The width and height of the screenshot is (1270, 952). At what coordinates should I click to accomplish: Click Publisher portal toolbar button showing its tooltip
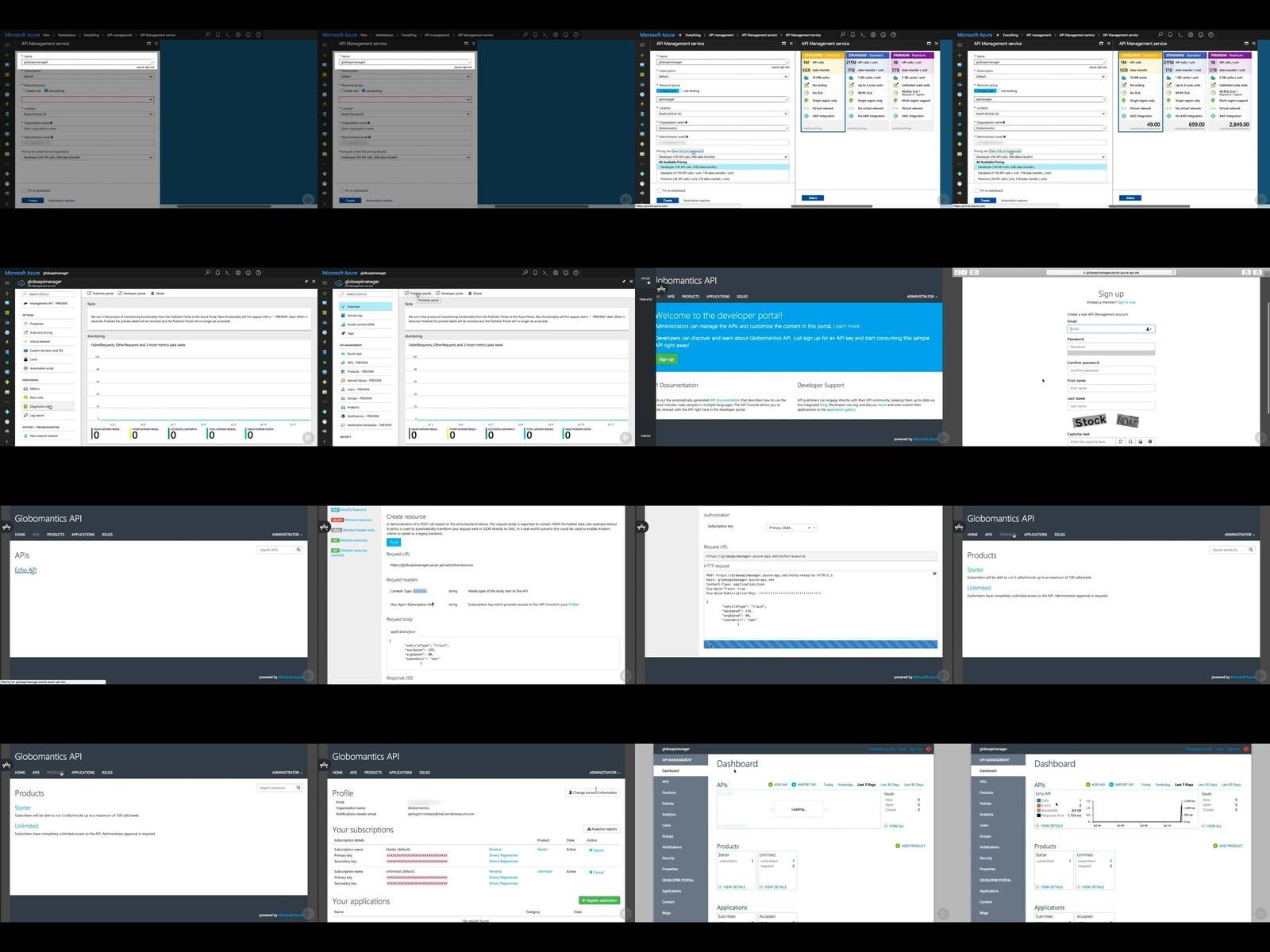pos(418,294)
